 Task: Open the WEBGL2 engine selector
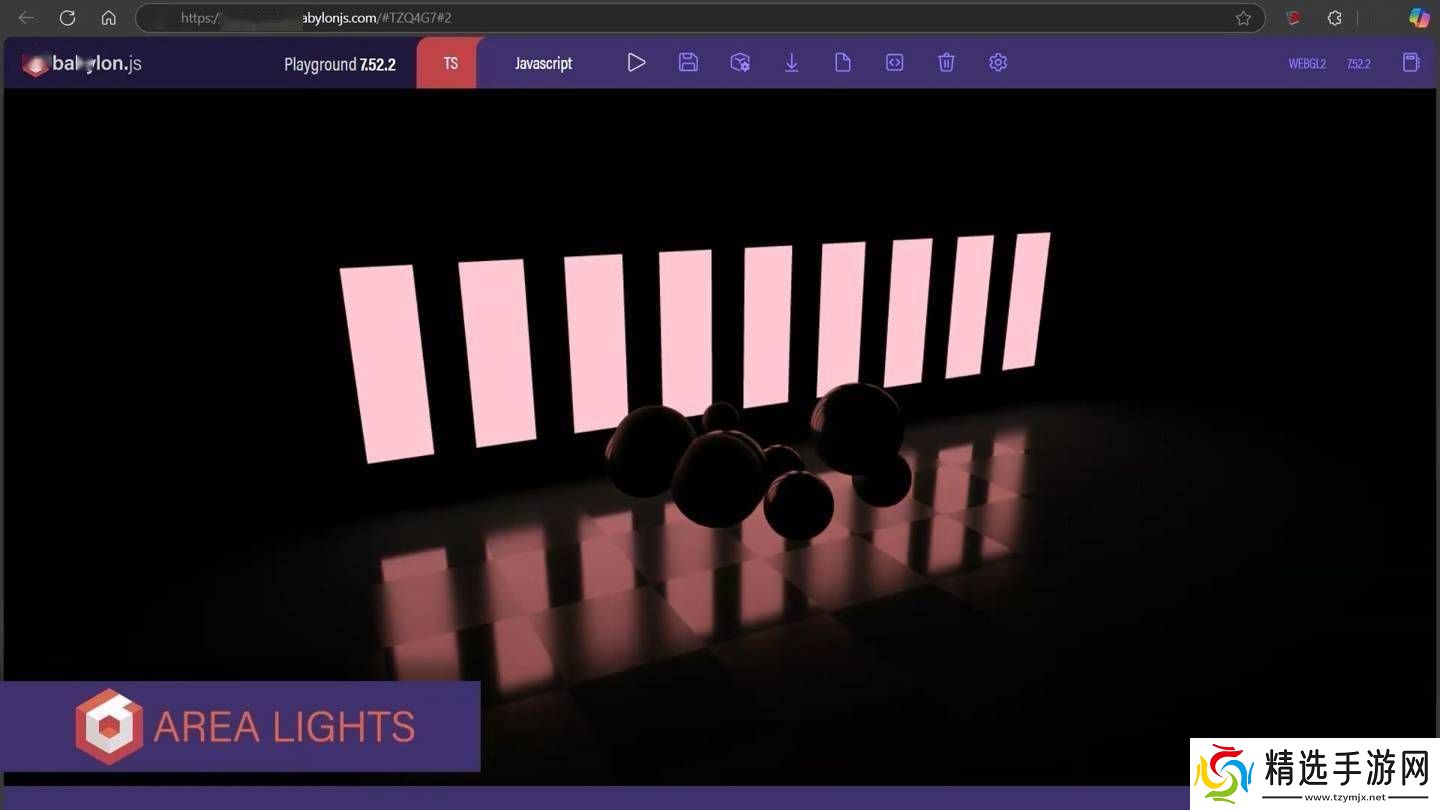pos(1307,64)
